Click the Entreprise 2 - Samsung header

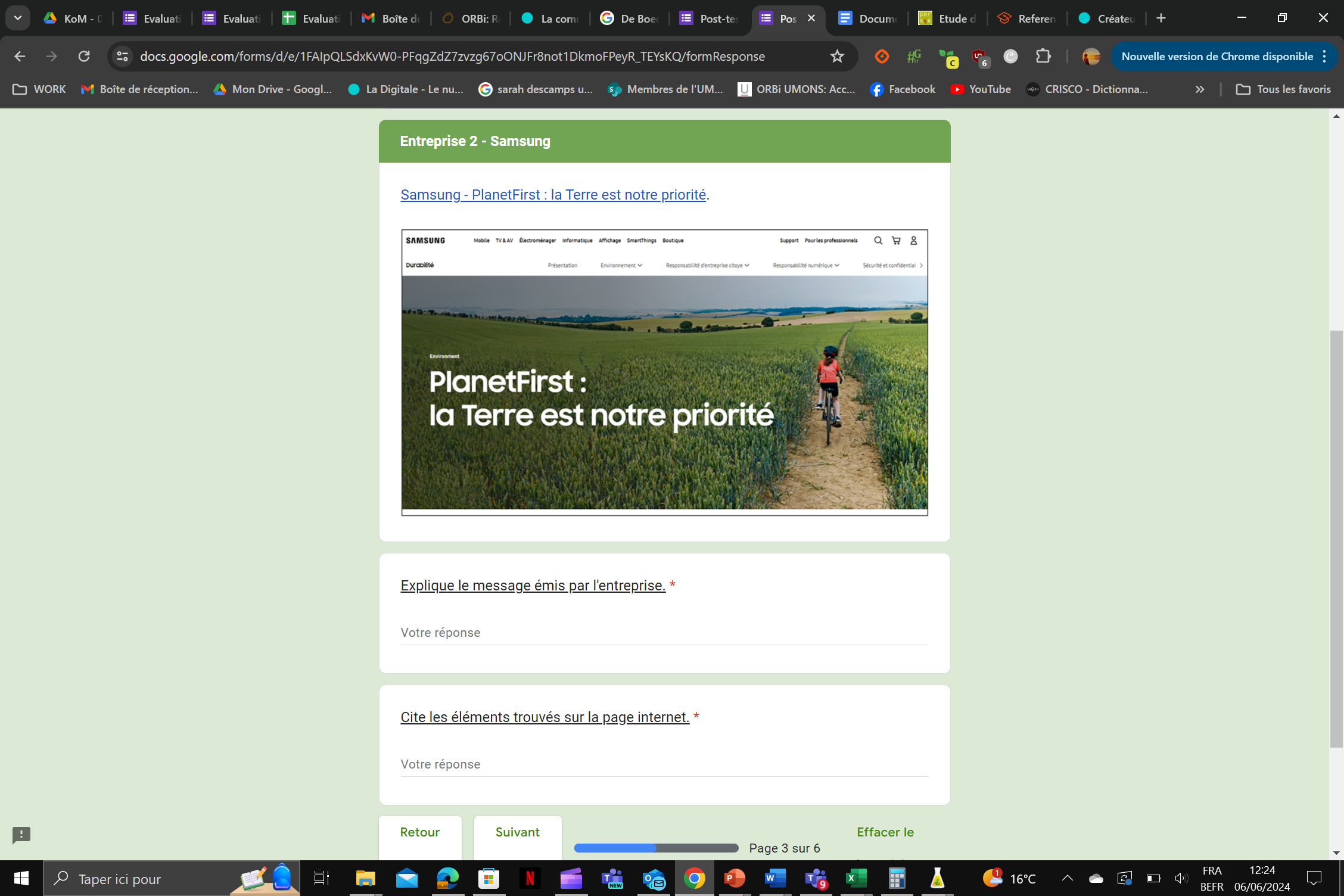click(664, 141)
